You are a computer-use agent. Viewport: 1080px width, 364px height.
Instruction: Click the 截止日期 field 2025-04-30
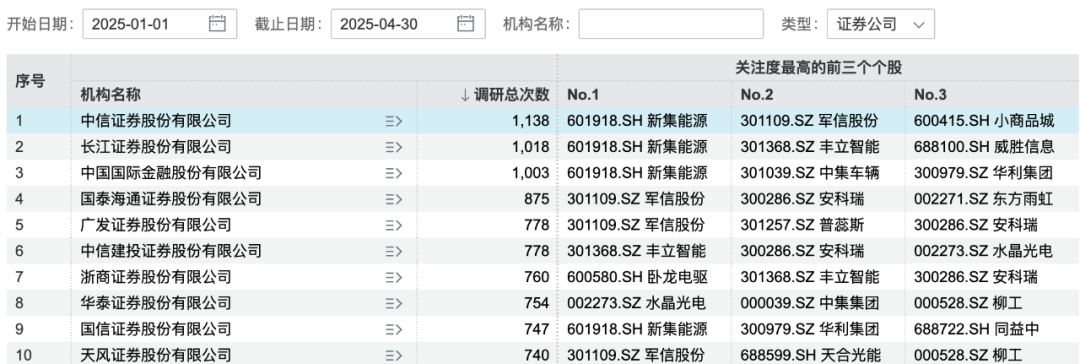[x=408, y=24]
